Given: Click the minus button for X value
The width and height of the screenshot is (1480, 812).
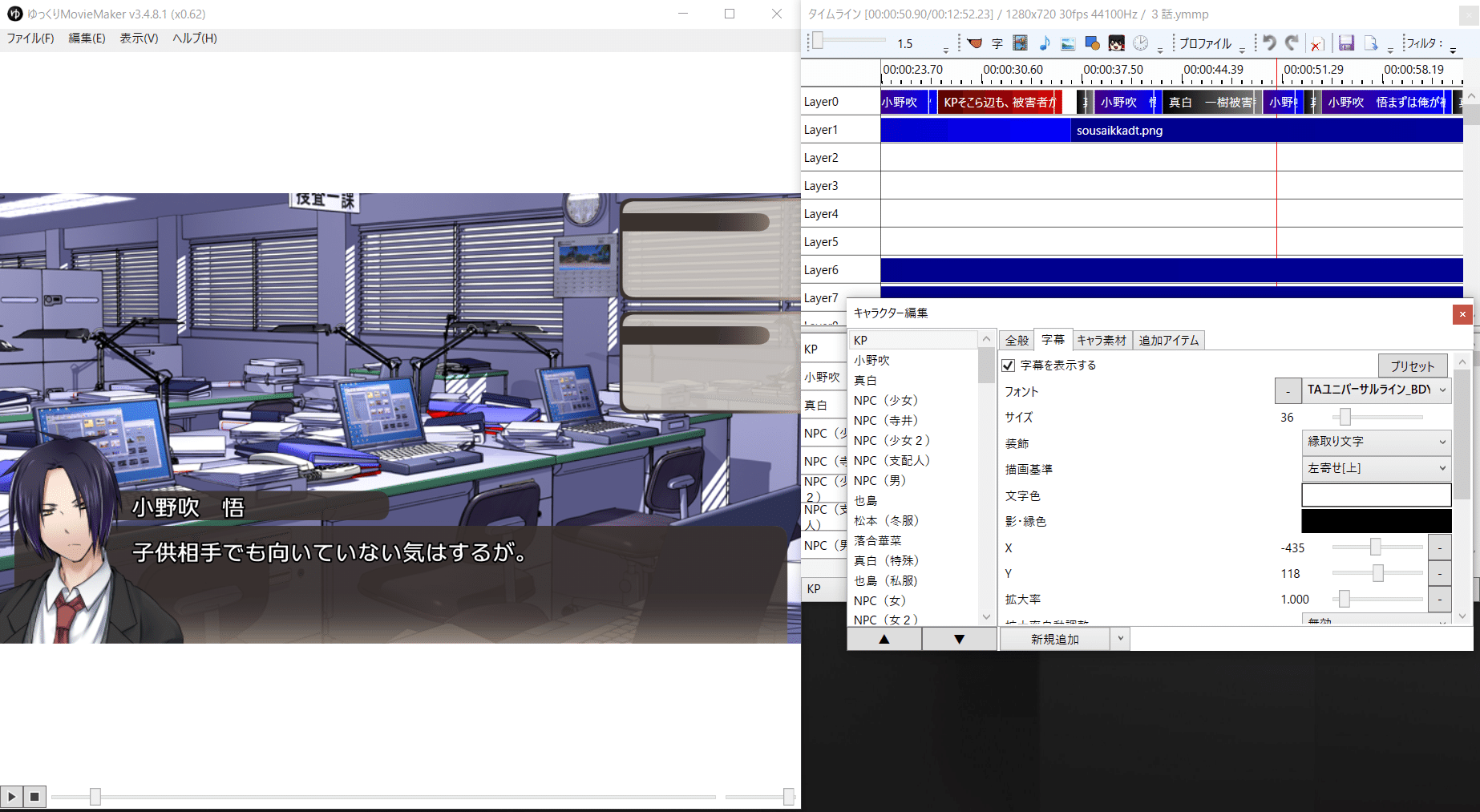Looking at the screenshot, I should point(1440,547).
